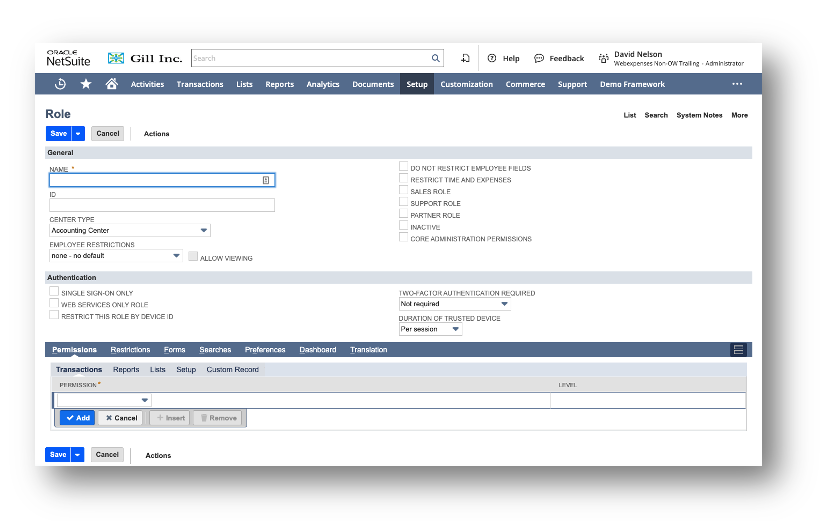
Task: Open the Permission dropdown
Action: tap(104, 400)
